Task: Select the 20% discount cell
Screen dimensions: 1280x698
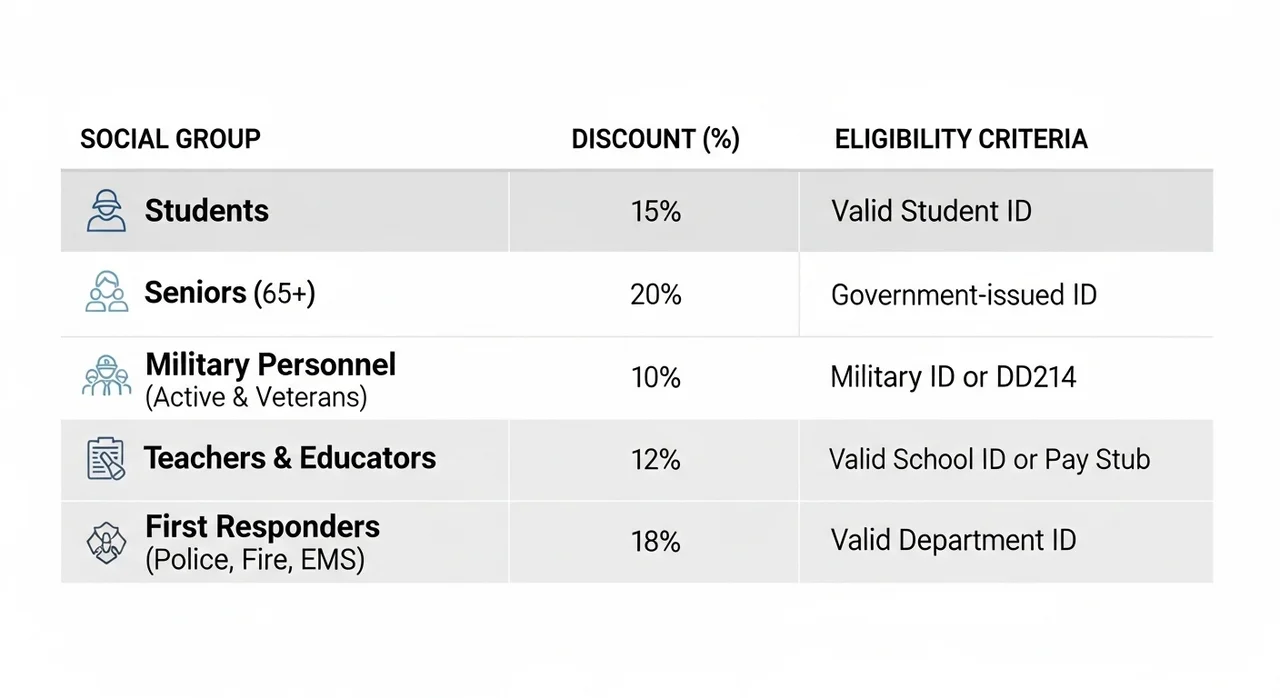Action: (x=656, y=294)
